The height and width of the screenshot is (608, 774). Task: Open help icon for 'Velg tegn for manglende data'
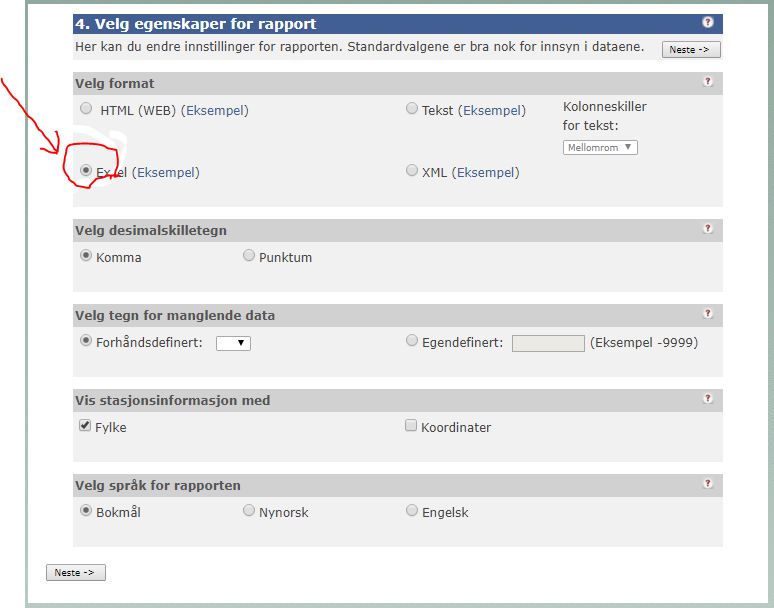pyautogui.click(x=707, y=313)
